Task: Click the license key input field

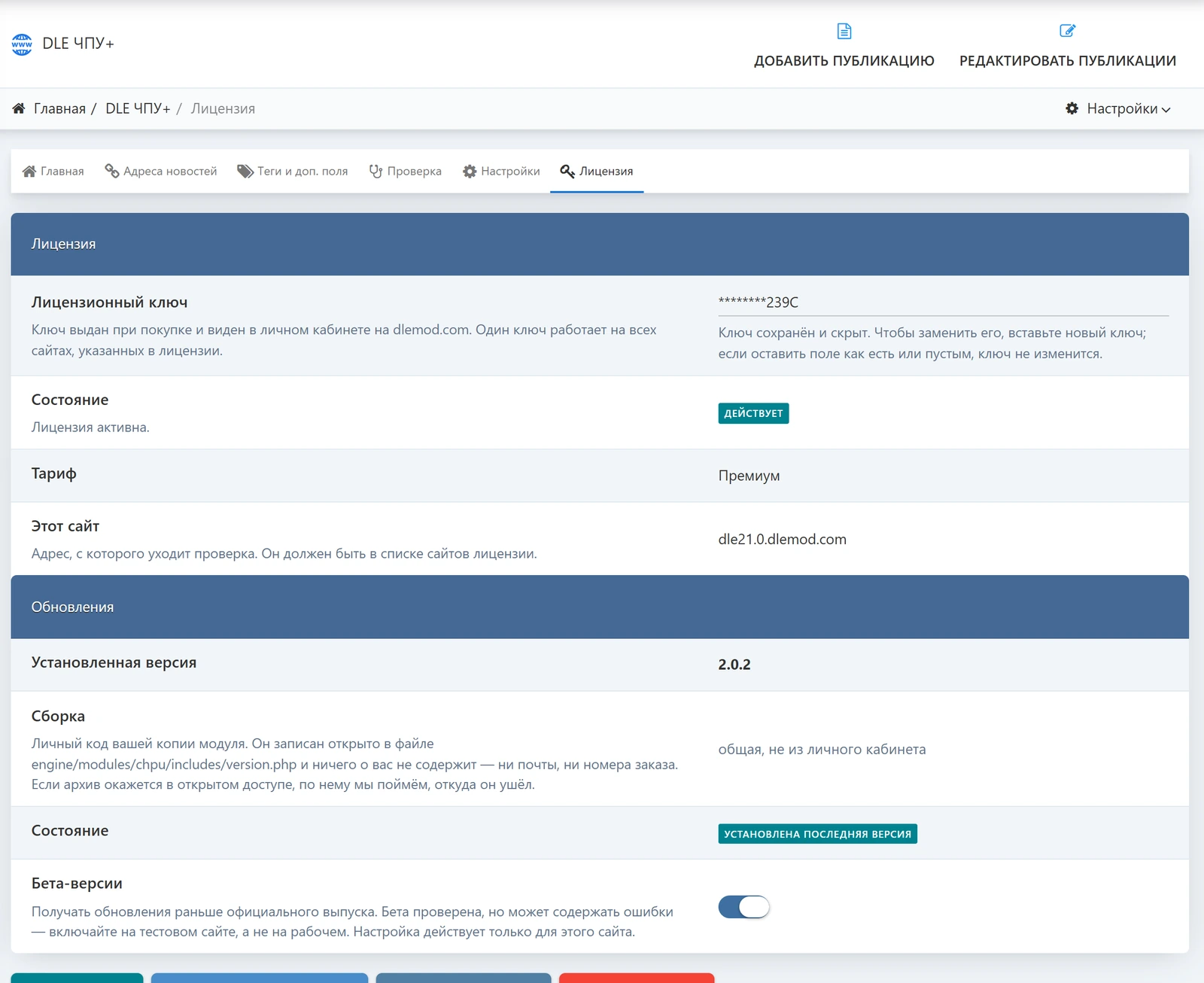Action: 944,303
